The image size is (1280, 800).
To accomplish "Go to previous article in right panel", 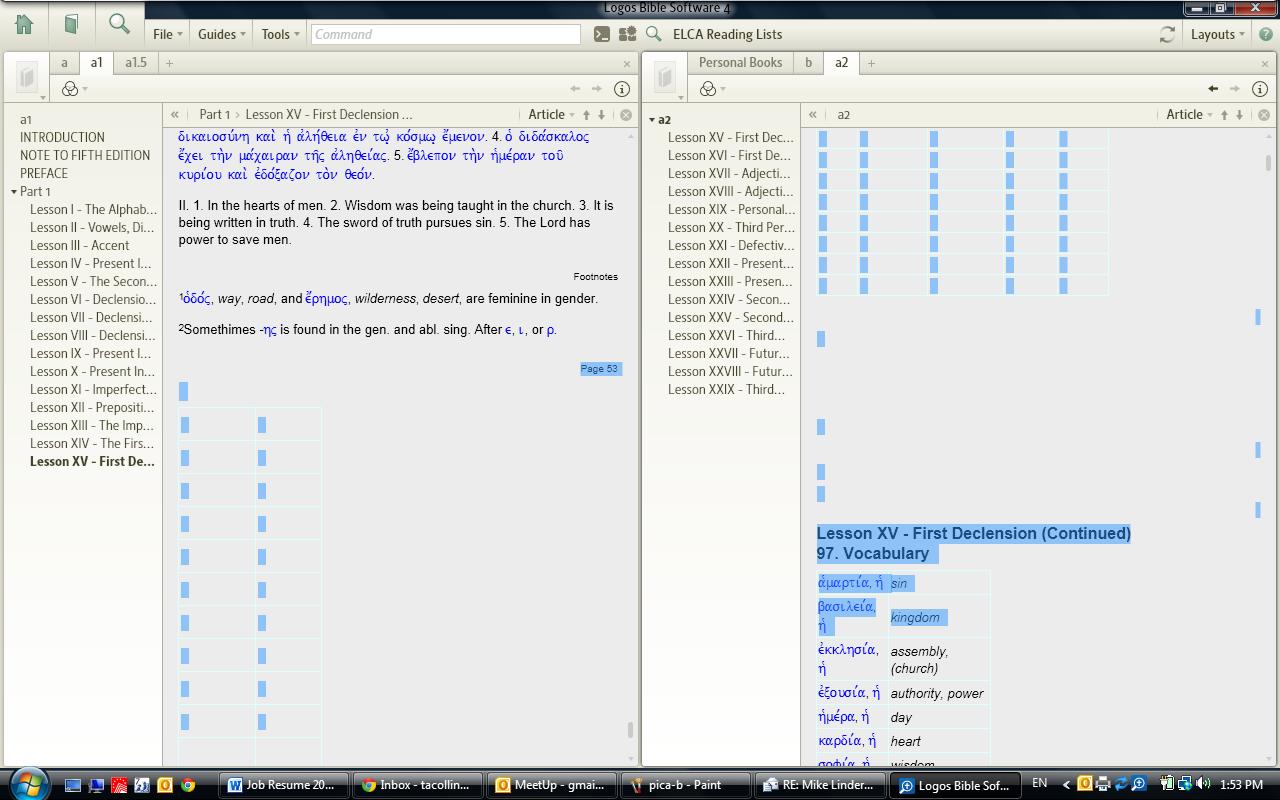I will (1224, 115).
